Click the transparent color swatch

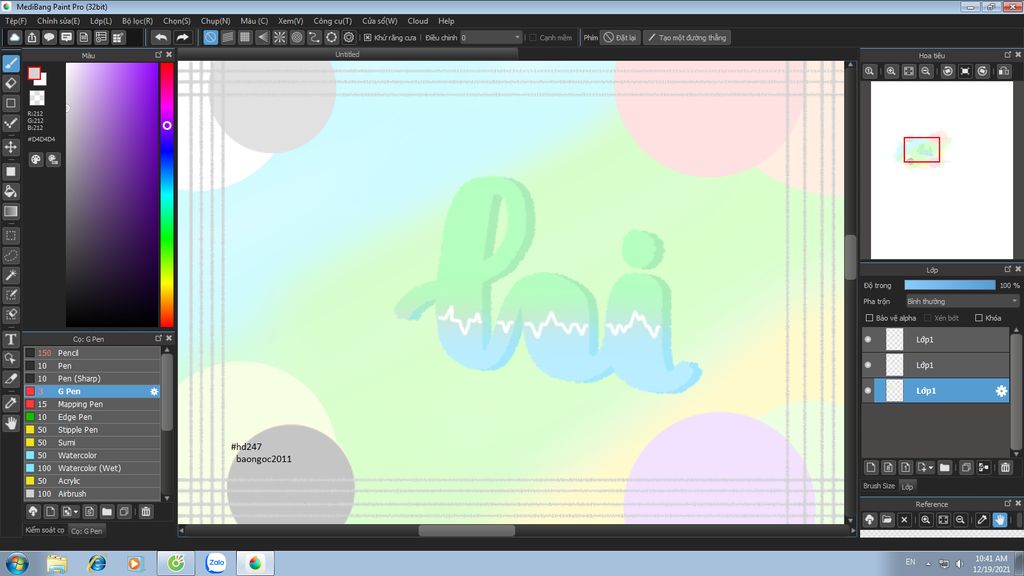pyautogui.click(x=37, y=98)
